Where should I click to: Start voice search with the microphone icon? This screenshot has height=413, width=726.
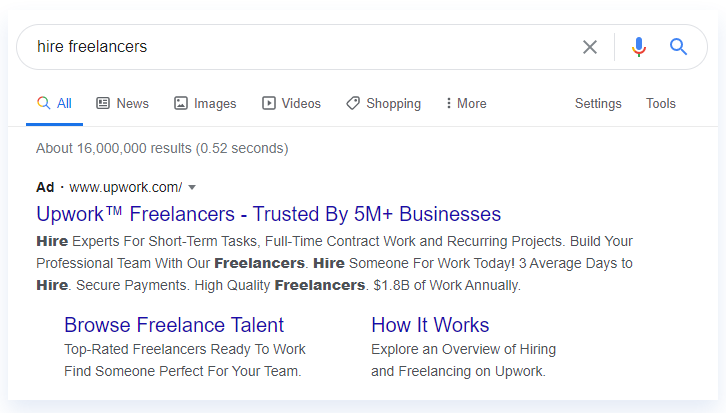[x=638, y=47]
